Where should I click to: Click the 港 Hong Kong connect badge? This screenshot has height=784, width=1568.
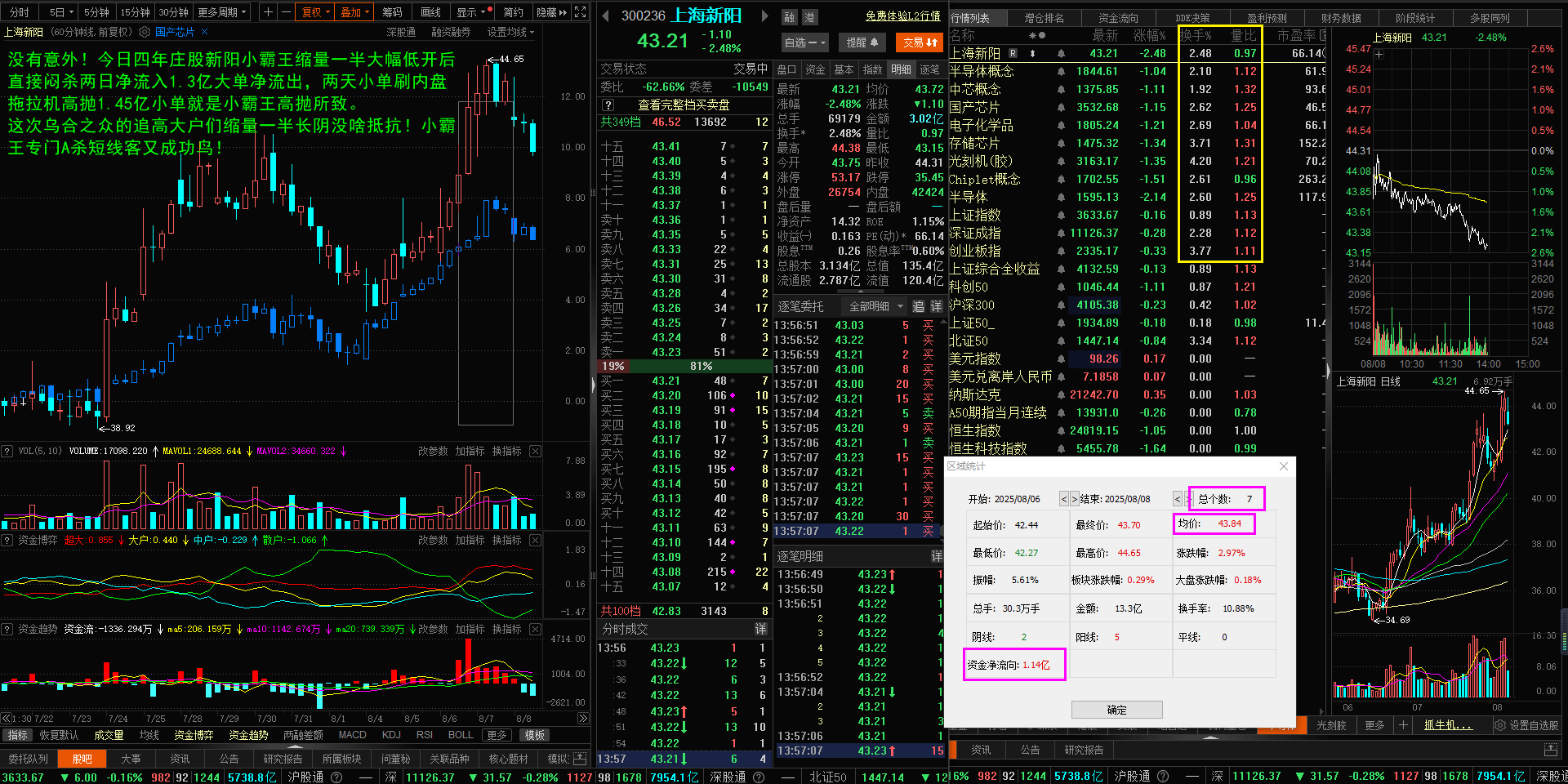click(x=808, y=17)
